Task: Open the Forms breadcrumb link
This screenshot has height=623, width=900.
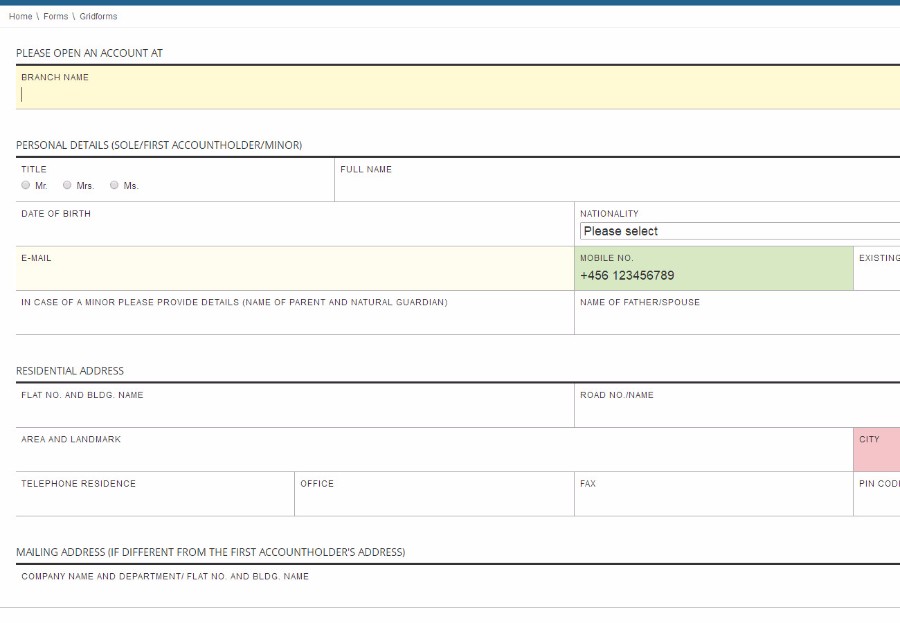Action: [x=56, y=17]
